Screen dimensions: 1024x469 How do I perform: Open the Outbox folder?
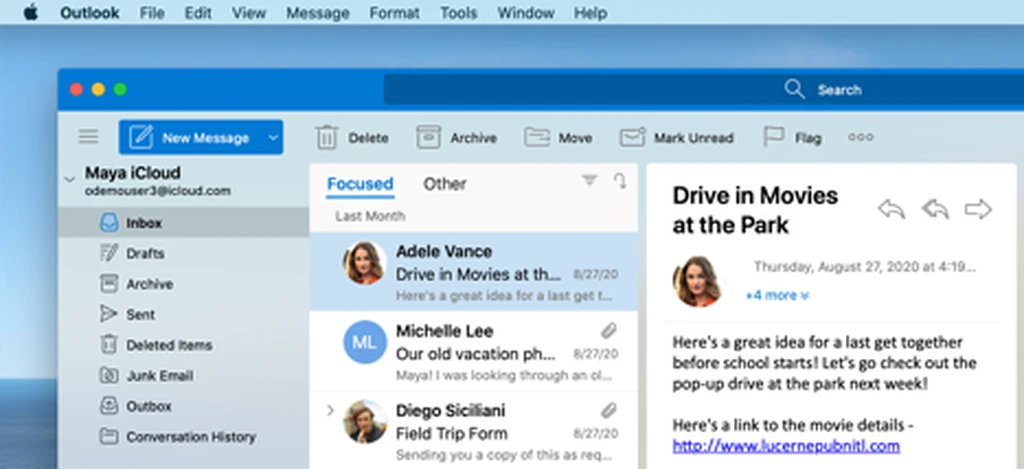pyautogui.click(x=184, y=406)
